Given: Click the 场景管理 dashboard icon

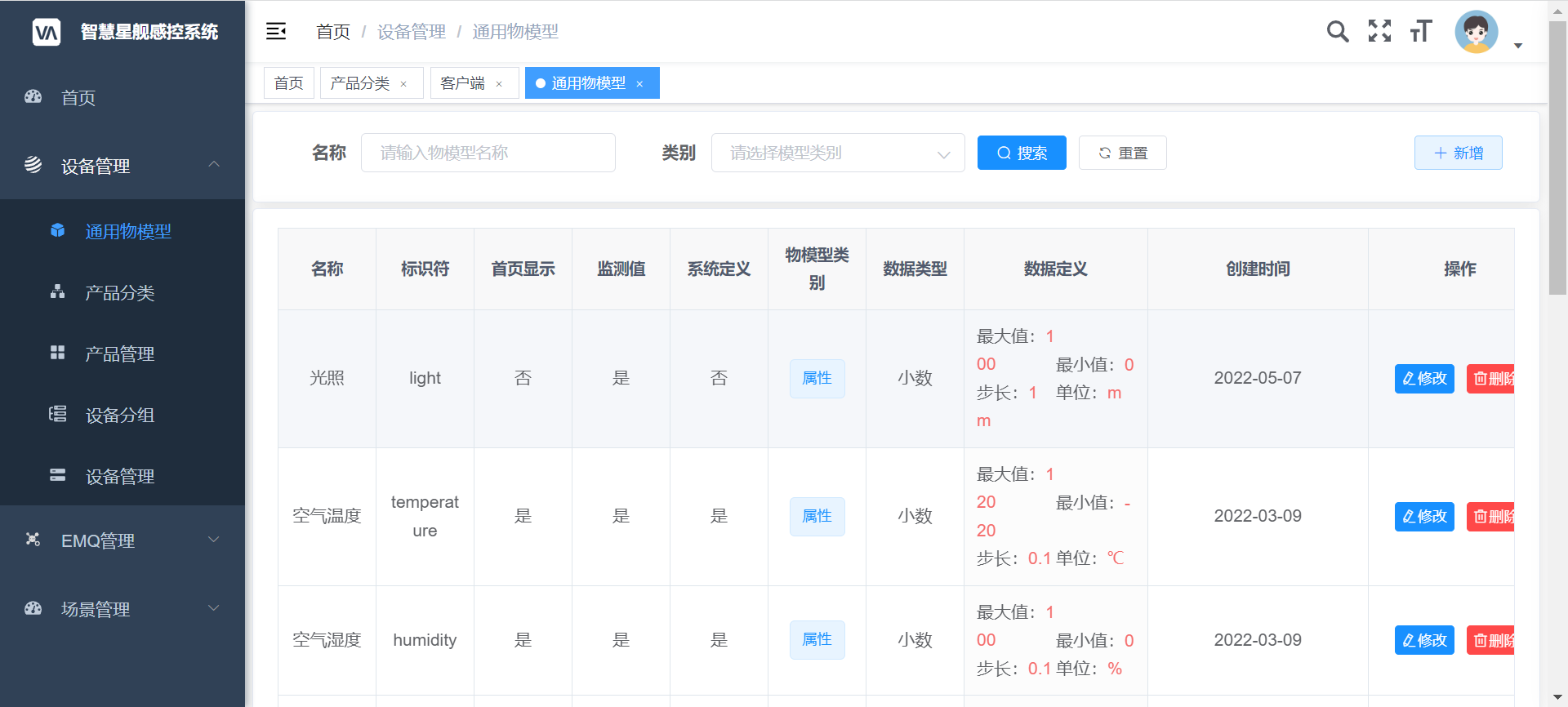Looking at the screenshot, I should pos(33,608).
